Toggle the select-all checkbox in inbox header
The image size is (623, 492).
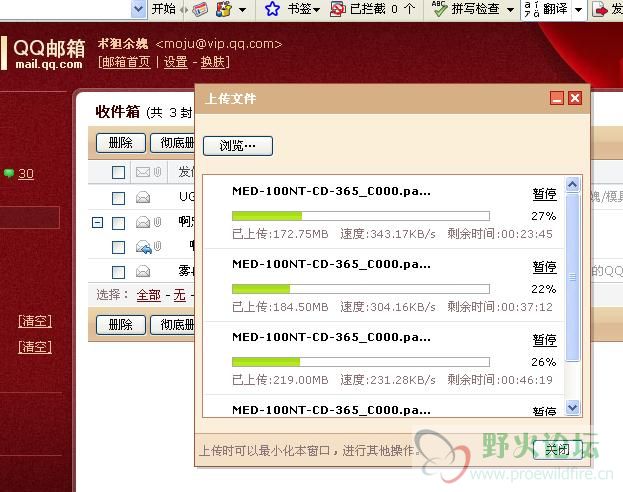pos(118,173)
